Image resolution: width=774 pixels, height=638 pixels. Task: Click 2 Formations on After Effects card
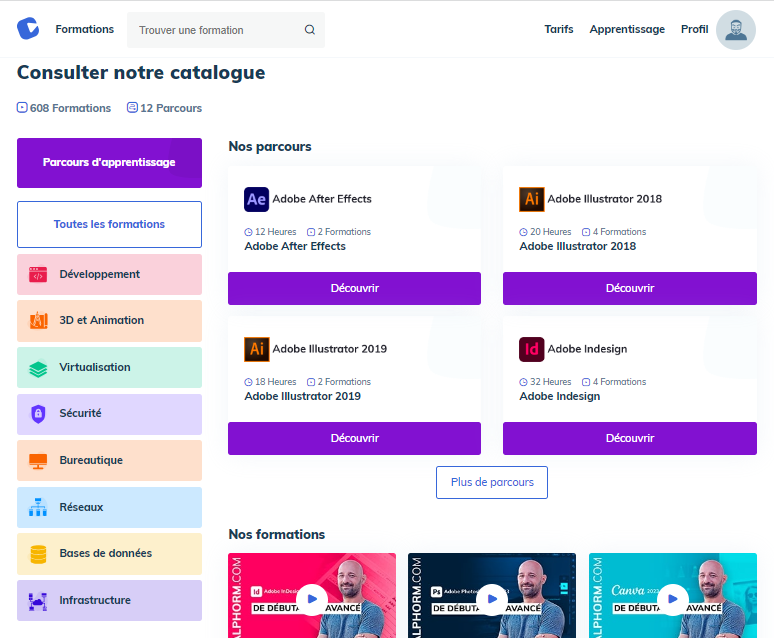tap(344, 232)
